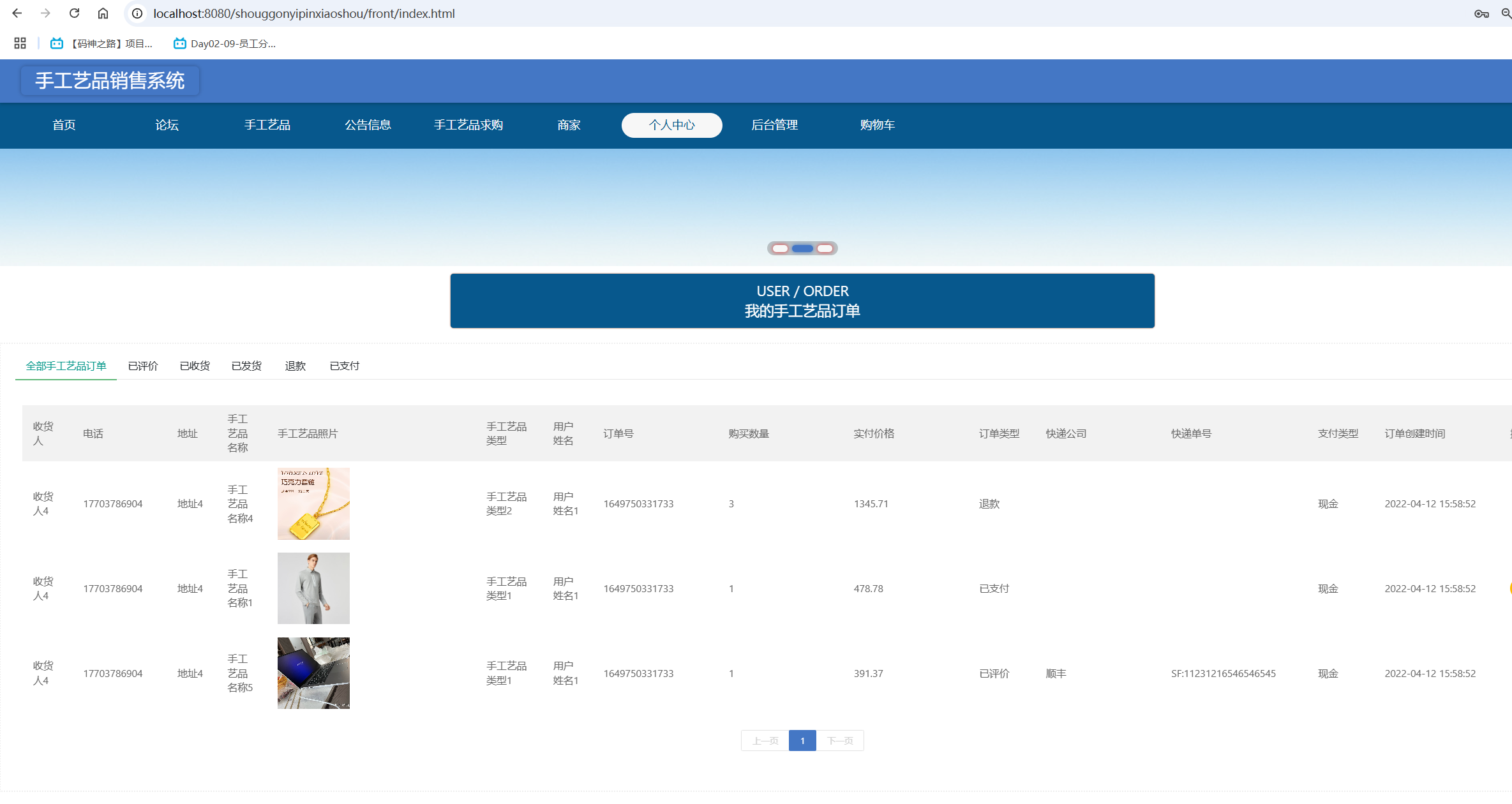Open the apps grid icon in bookmarks bar
Screen dimensions: 1512x804
click(x=20, y=43)
